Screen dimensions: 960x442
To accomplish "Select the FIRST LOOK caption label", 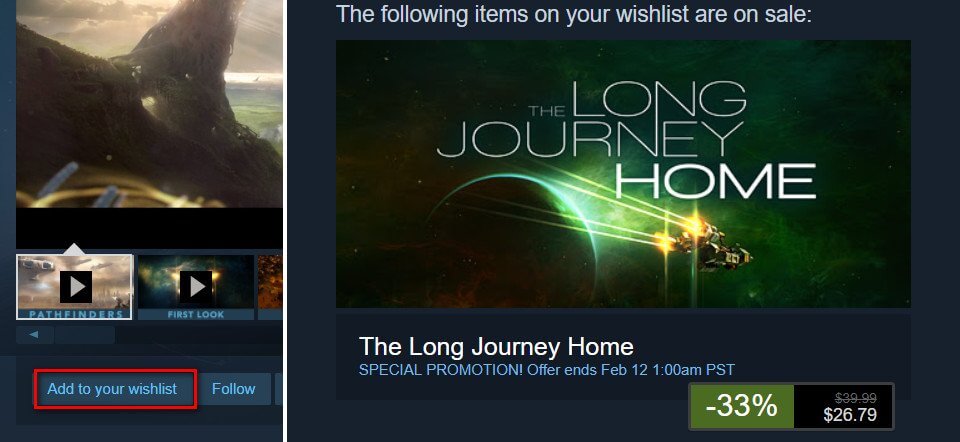I will click(195, 314).
